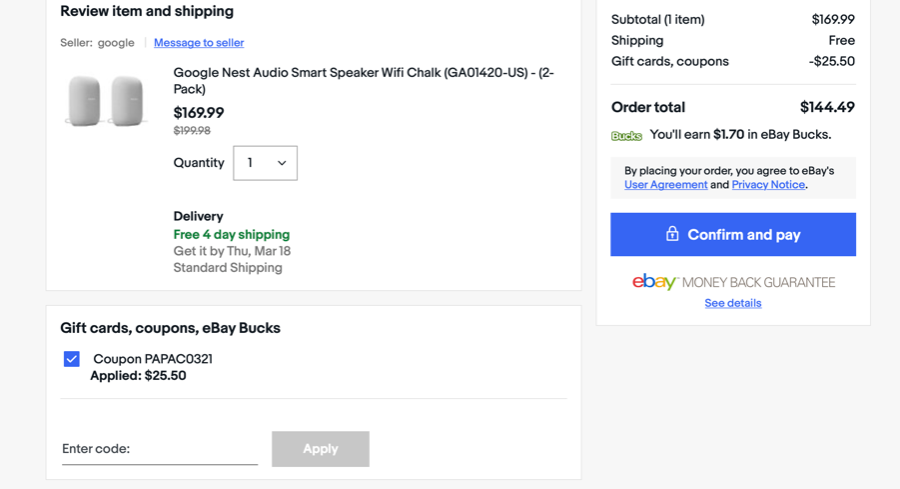Screen dimensions: 900x489
Task: Click Get it by Thu, Mar 18
Action: coord(232,251)
